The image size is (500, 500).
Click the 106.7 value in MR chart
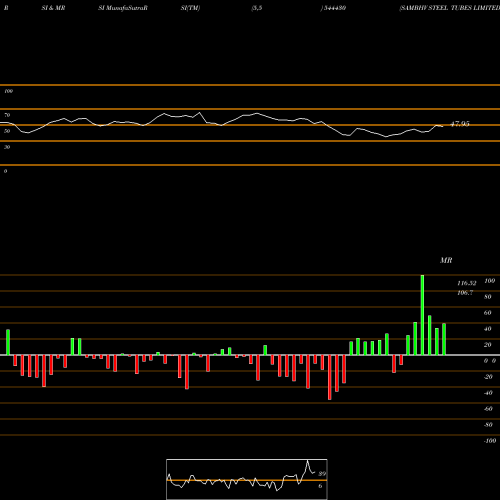pyautogui.click(x=465, y=293)
